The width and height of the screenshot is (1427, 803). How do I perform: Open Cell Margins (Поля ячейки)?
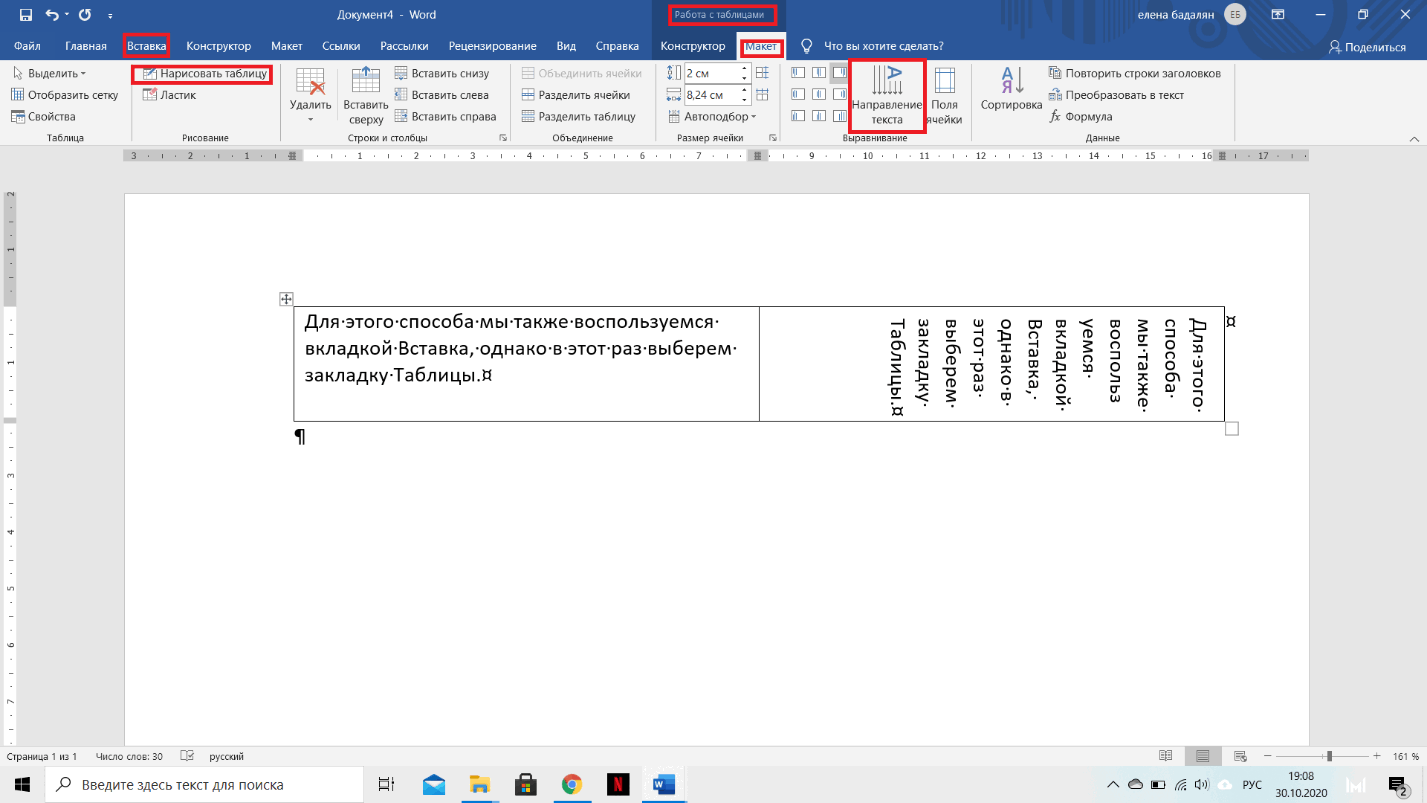[944, 96]
